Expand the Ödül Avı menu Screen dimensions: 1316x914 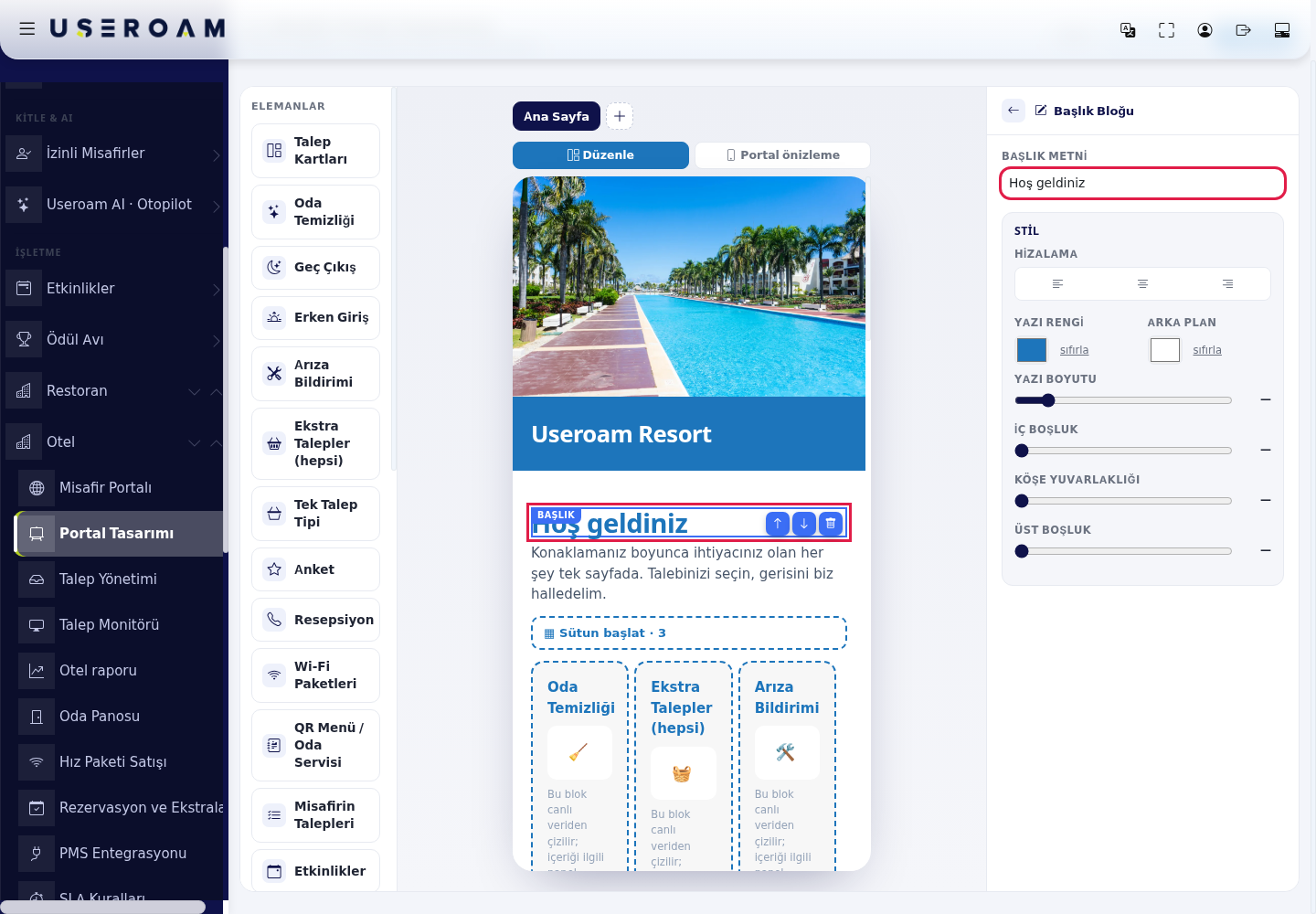pos(113,340)
